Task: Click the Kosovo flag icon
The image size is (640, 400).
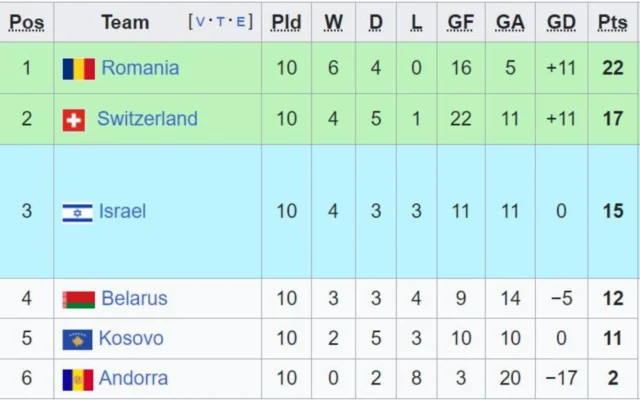Action: (x=77, y=340)
